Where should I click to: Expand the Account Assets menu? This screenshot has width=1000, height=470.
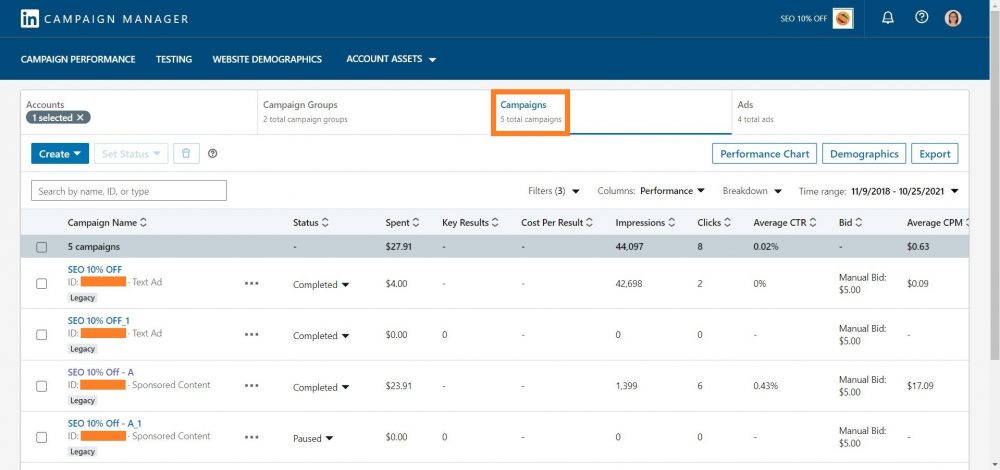click(391, 59)
